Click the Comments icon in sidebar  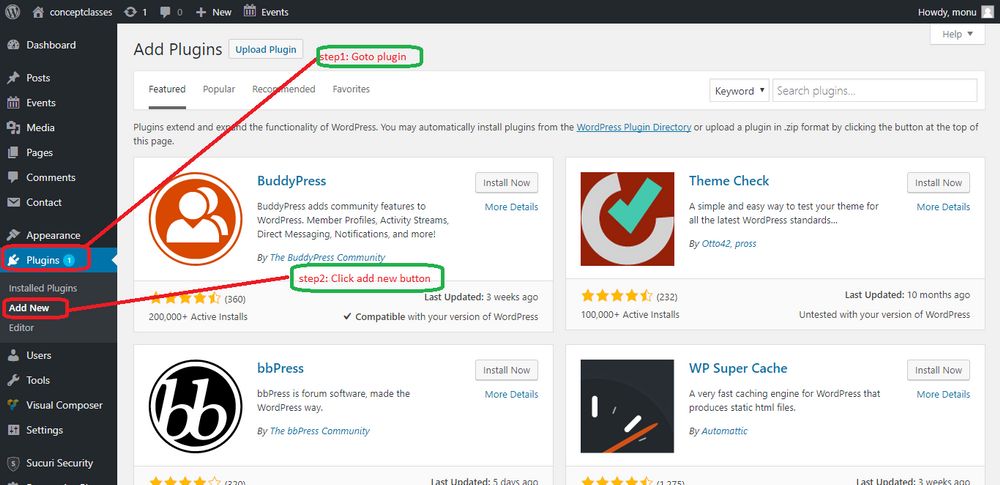click(x=13, y=177)
